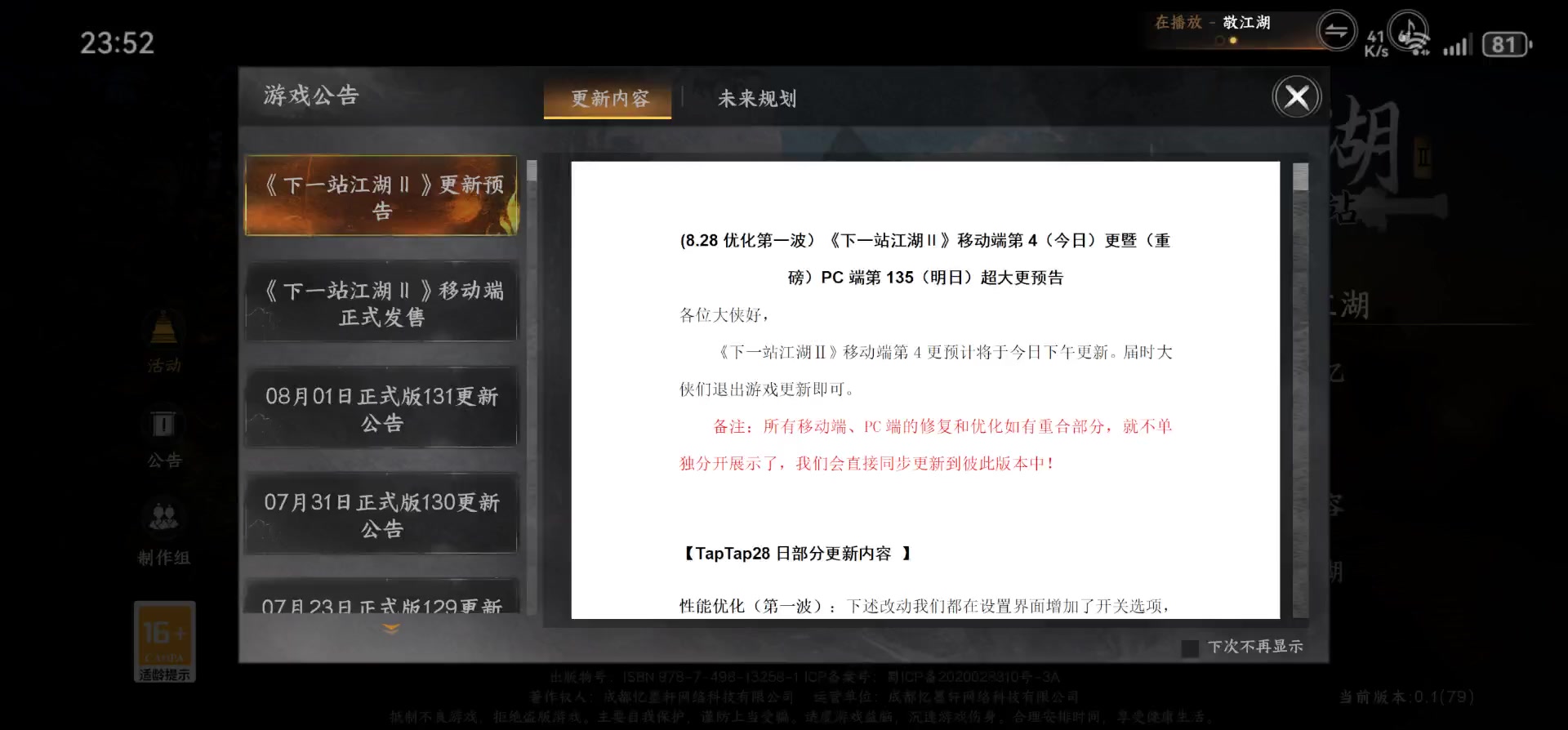Select 《下一站江湖Ⅱ》更新预告 announcement
Viewport: 1568px width, 730px height.
click(x=381, y=197)
